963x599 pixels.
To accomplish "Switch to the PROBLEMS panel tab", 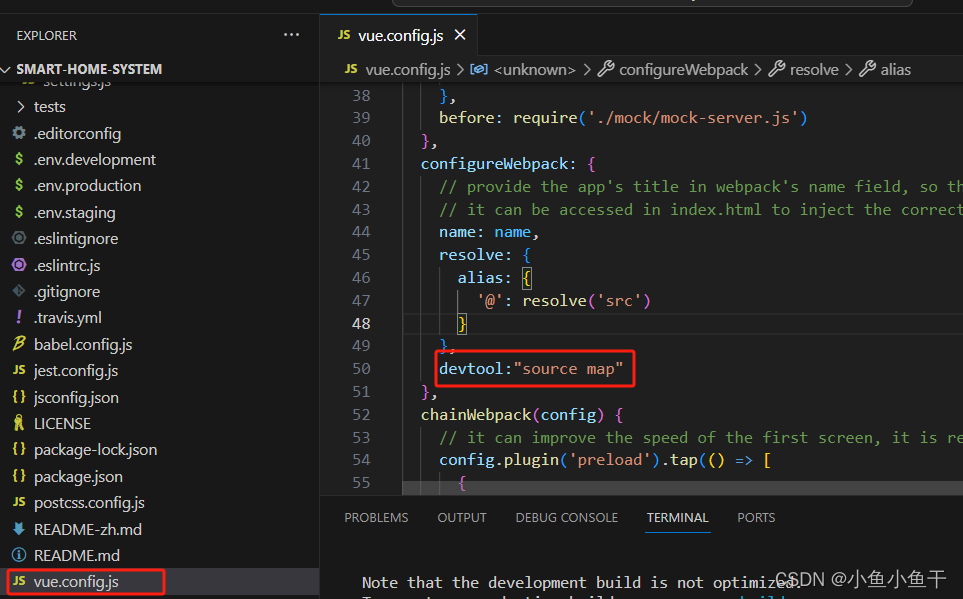I will tap(376, 517).
